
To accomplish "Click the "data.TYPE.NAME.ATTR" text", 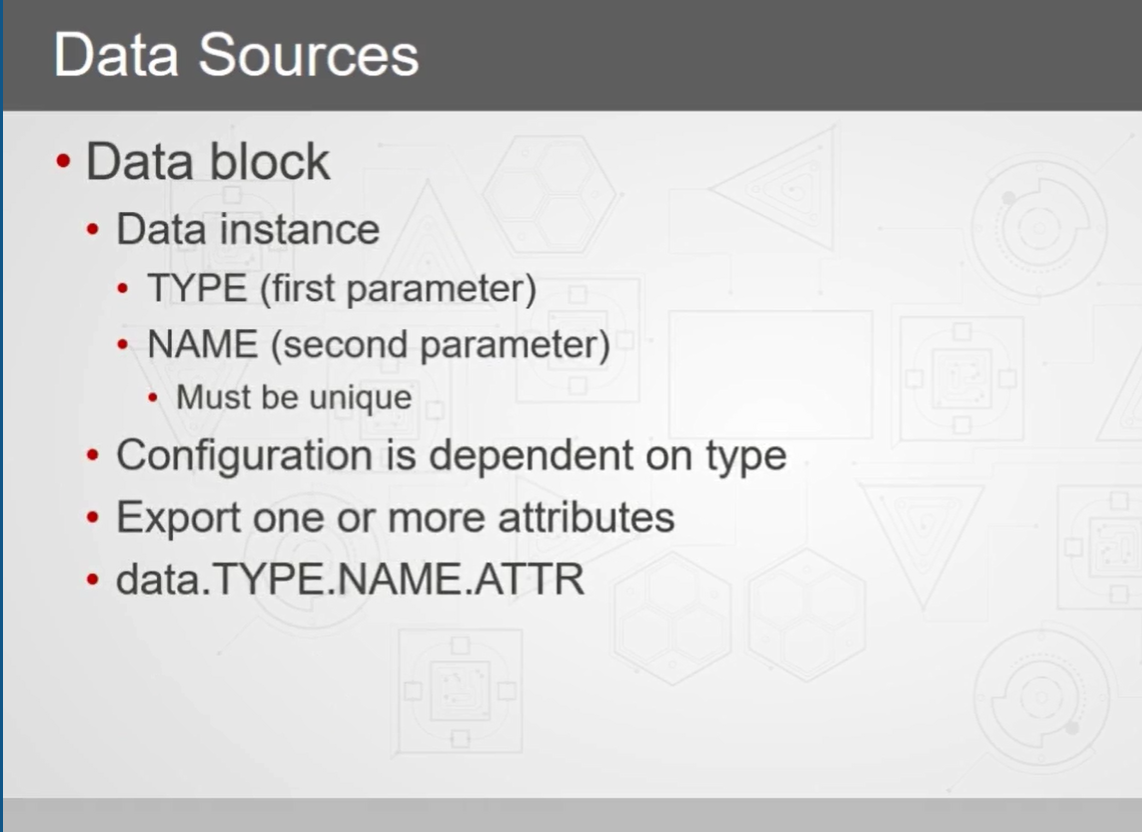I will coord(350,580).
